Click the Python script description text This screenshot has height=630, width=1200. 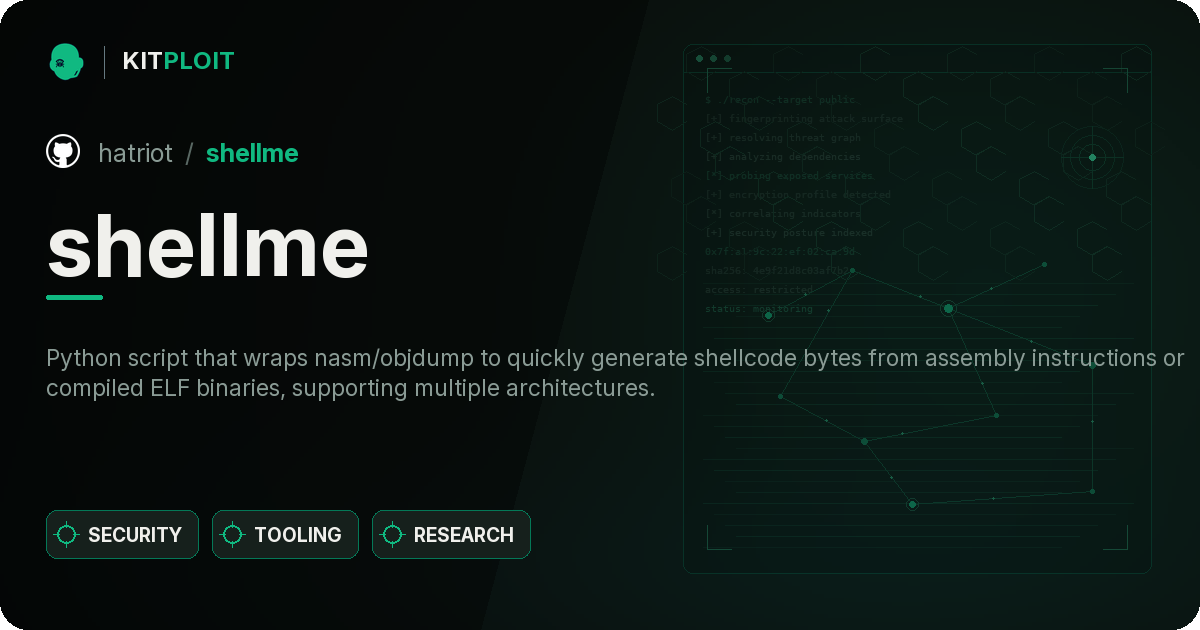tap(615, 373)
